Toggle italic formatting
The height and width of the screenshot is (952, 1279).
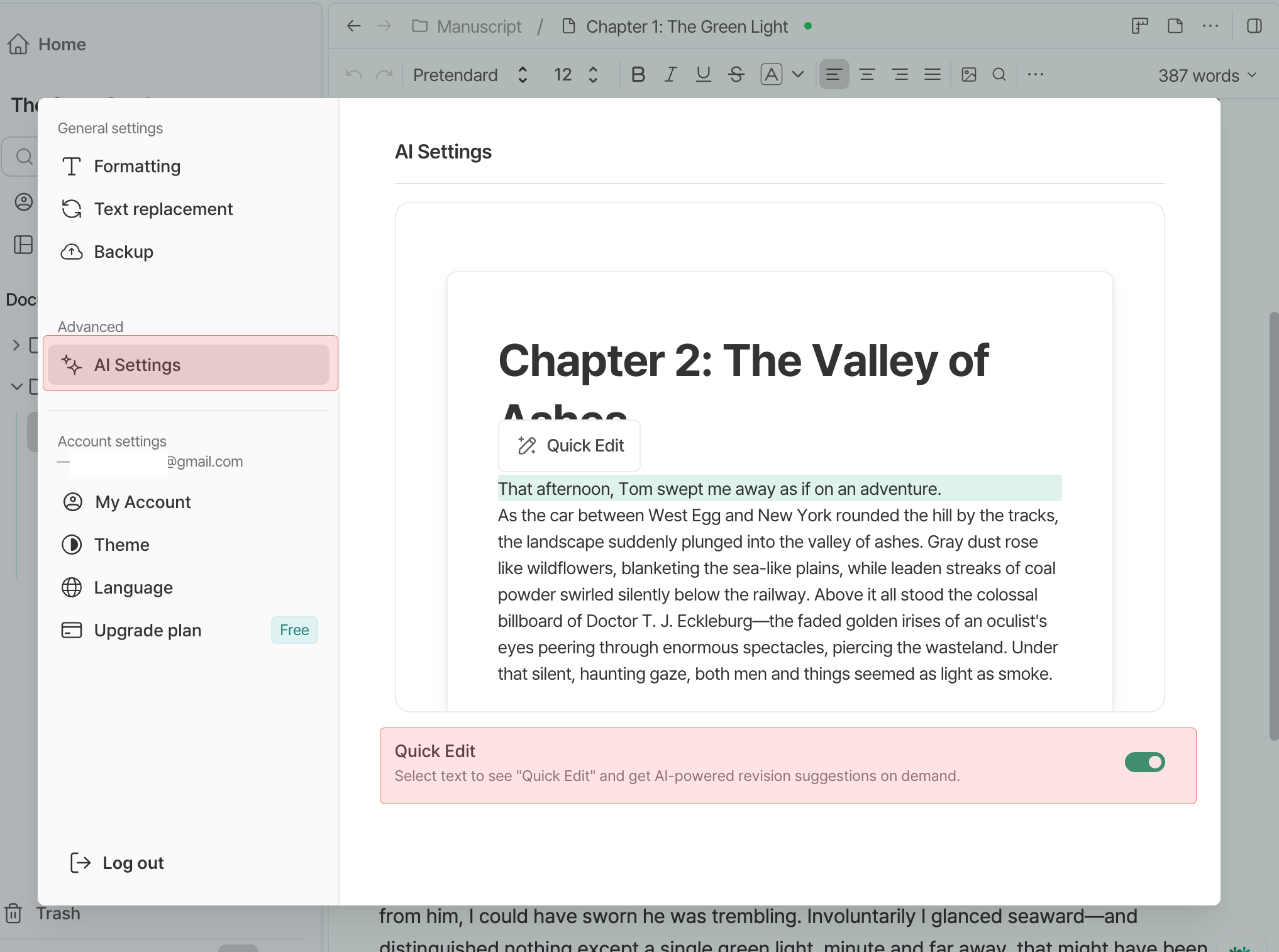(671, 75)
